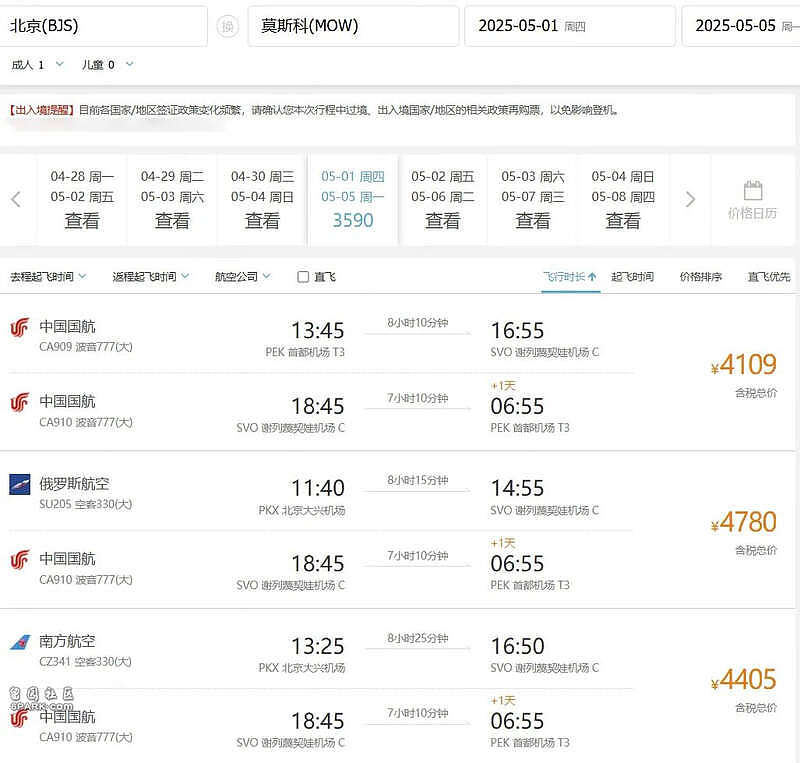
Task: Select date 04-28 周一 to 05-02
Action: [x=82, y=200]
